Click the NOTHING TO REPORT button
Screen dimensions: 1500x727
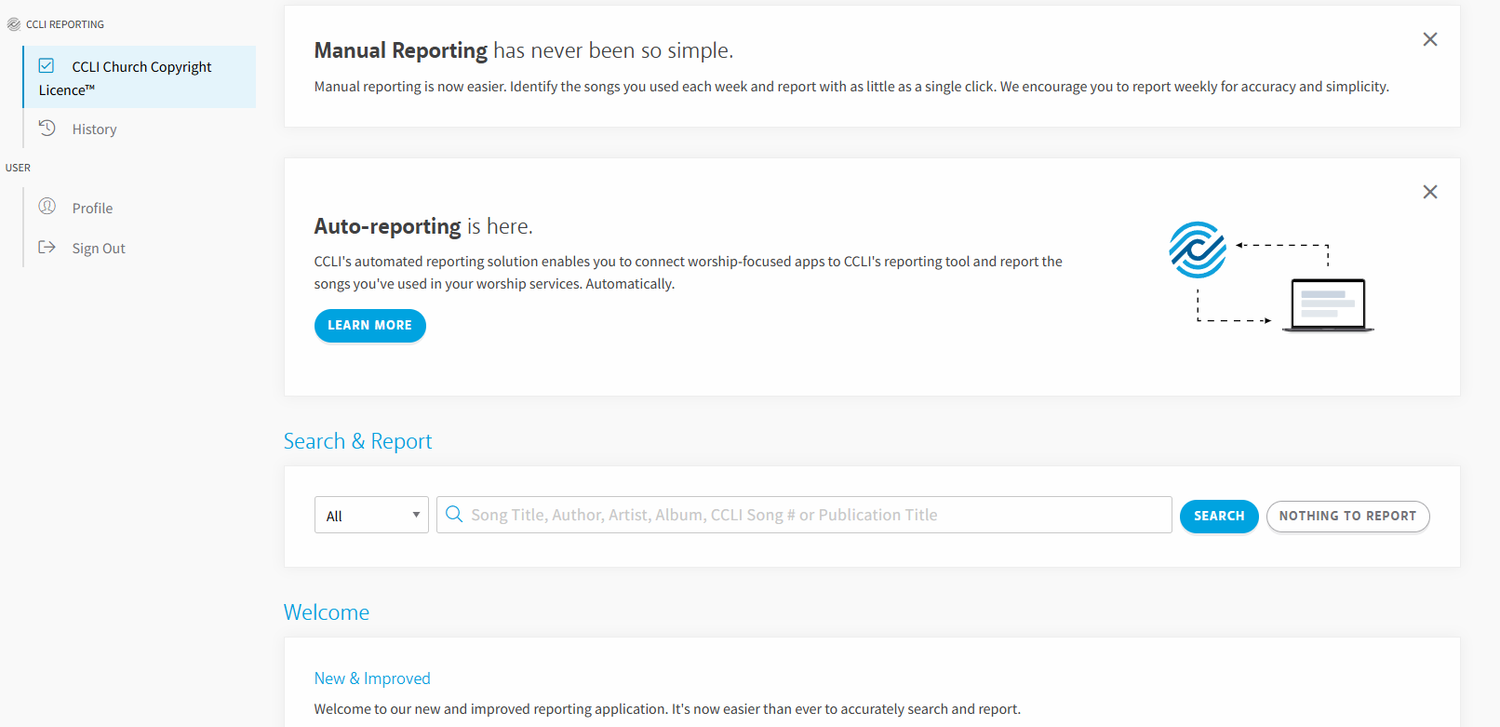coord(1347,516)
